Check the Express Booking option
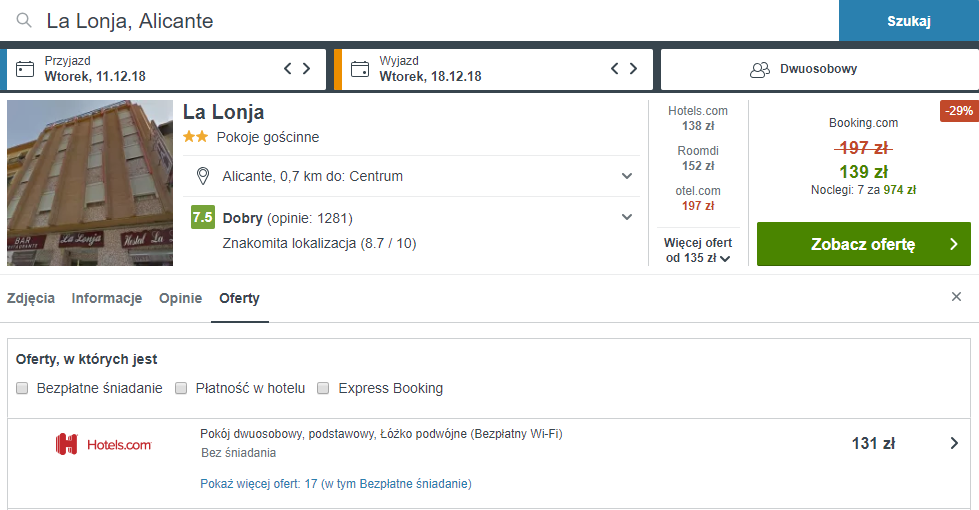 tap(323, 388)
